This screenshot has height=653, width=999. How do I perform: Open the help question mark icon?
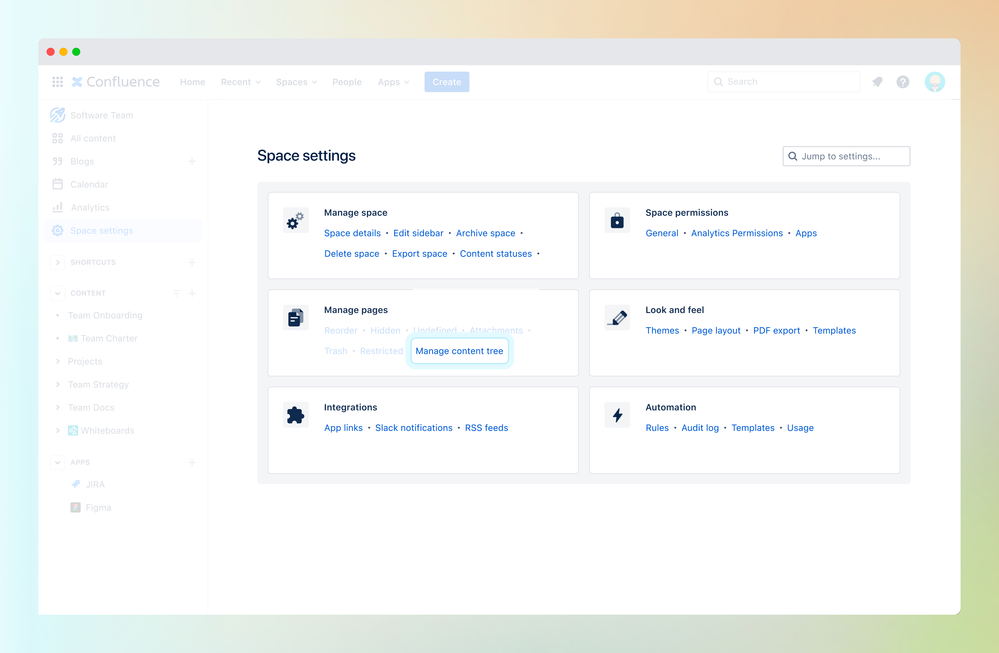click(x=903, y=82)
